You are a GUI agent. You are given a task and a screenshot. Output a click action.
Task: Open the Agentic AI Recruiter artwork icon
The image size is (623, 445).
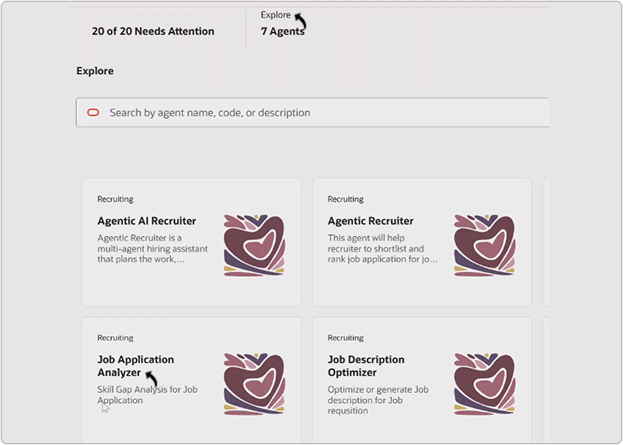[x=254, y=245]
